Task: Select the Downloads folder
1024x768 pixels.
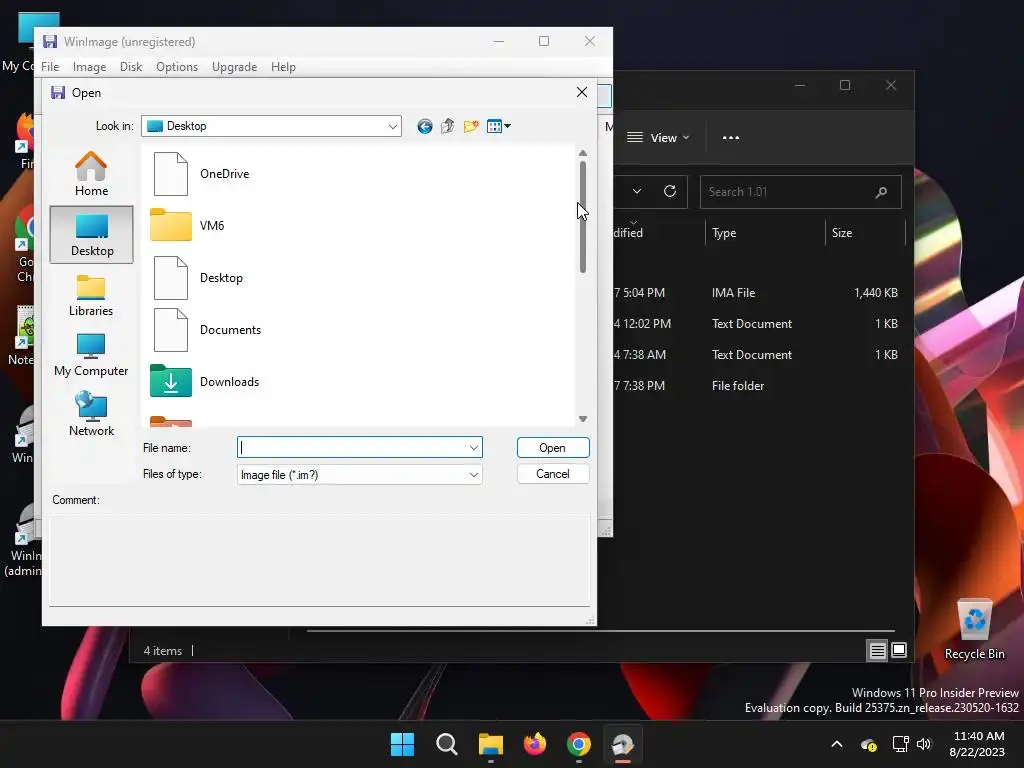Action: pos(206,381)
